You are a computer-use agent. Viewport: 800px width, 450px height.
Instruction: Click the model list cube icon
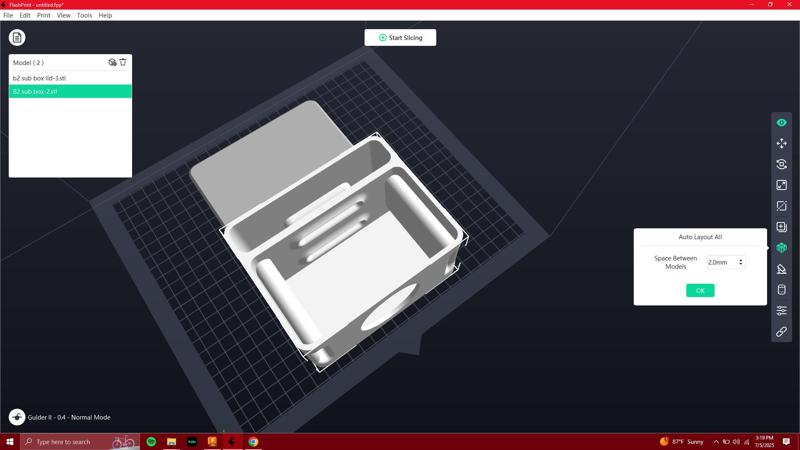112,62
